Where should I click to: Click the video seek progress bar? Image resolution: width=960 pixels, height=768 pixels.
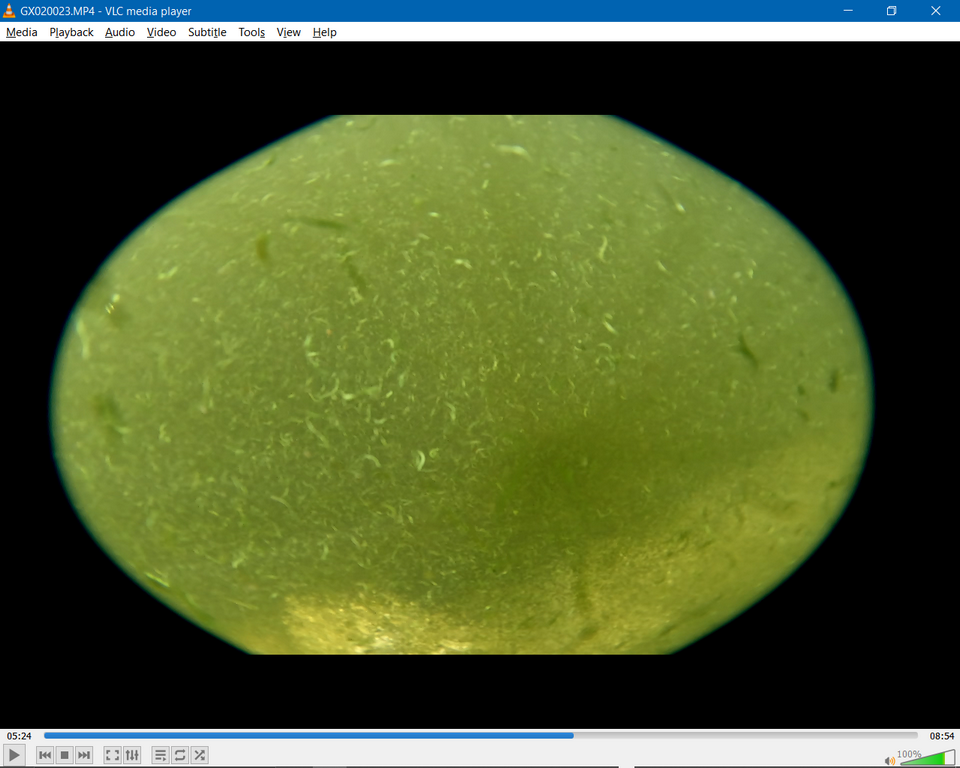pyautogui.click(x=480, y=735)
